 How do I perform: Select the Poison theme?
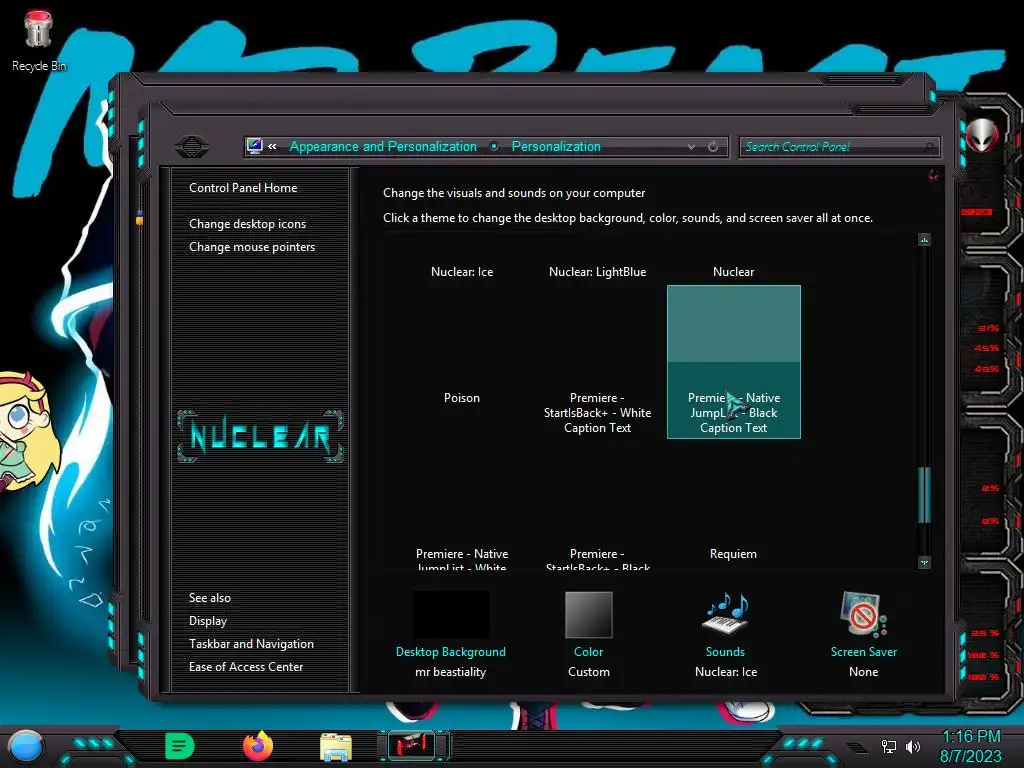pyautogui.click(x=462, y=398)
